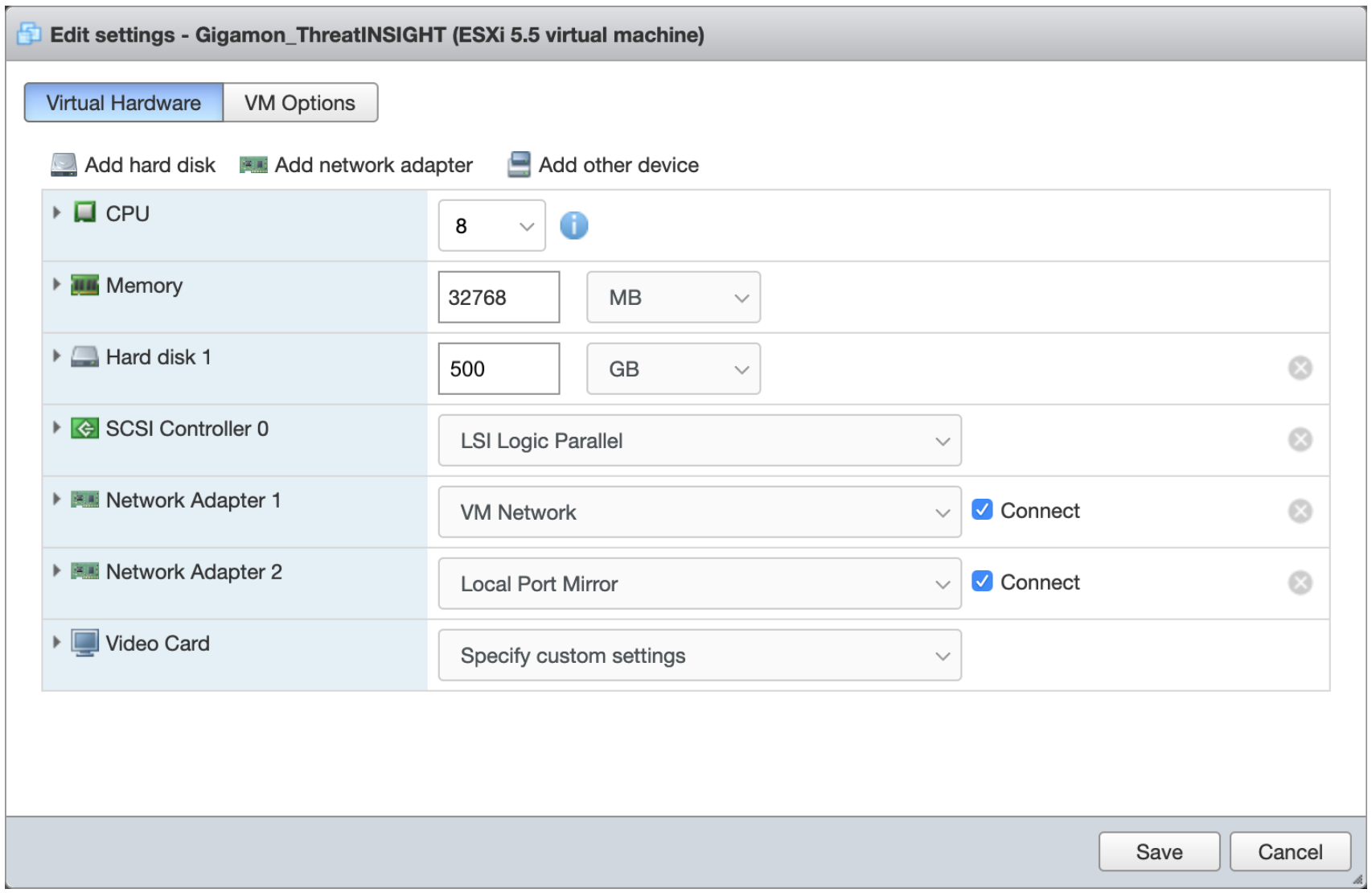
Task: Open the Local Port Mirror dropdown
Action: pyautogui.click(x=700, y=583)
